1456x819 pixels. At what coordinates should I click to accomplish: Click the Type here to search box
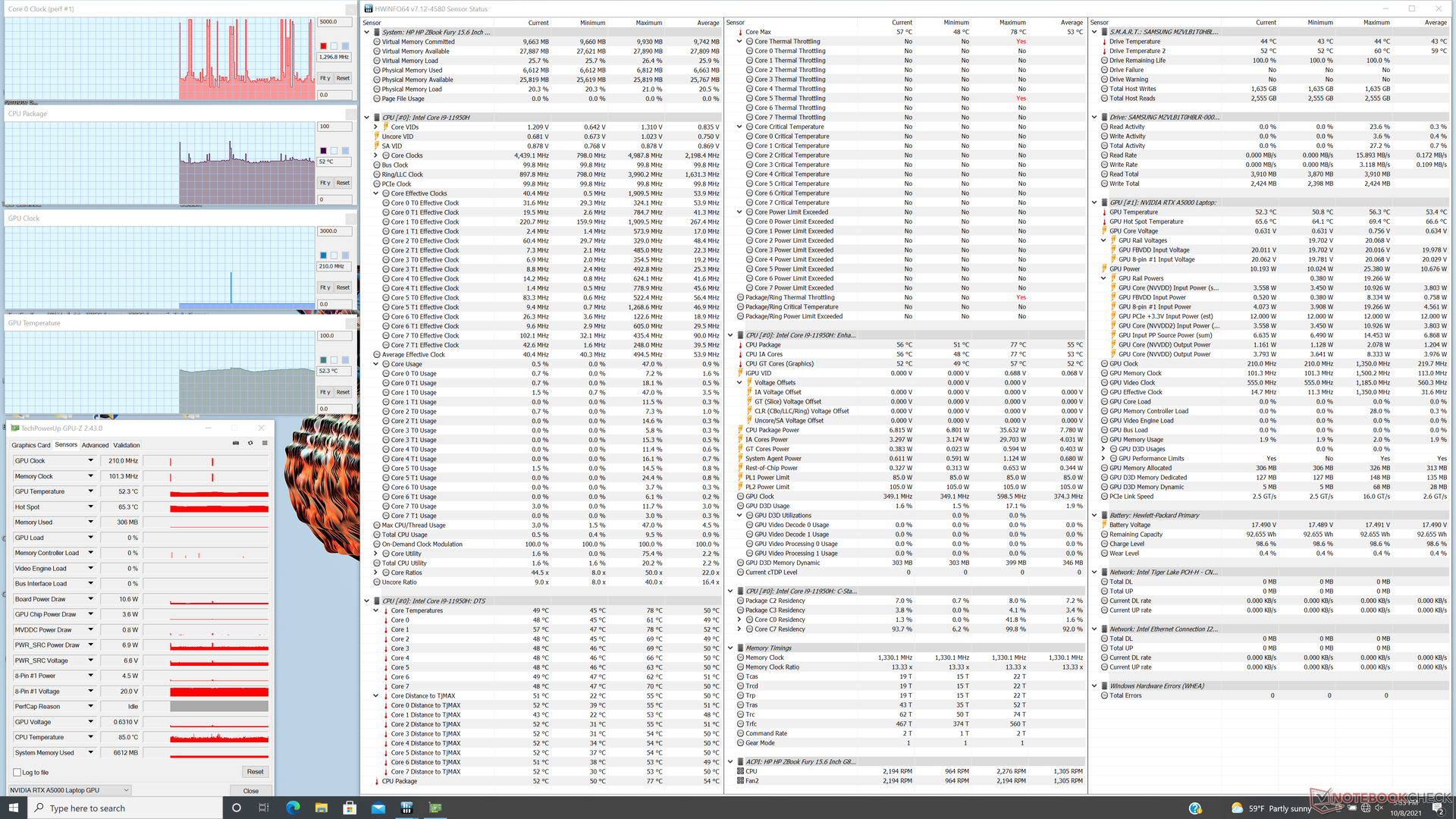124,808
